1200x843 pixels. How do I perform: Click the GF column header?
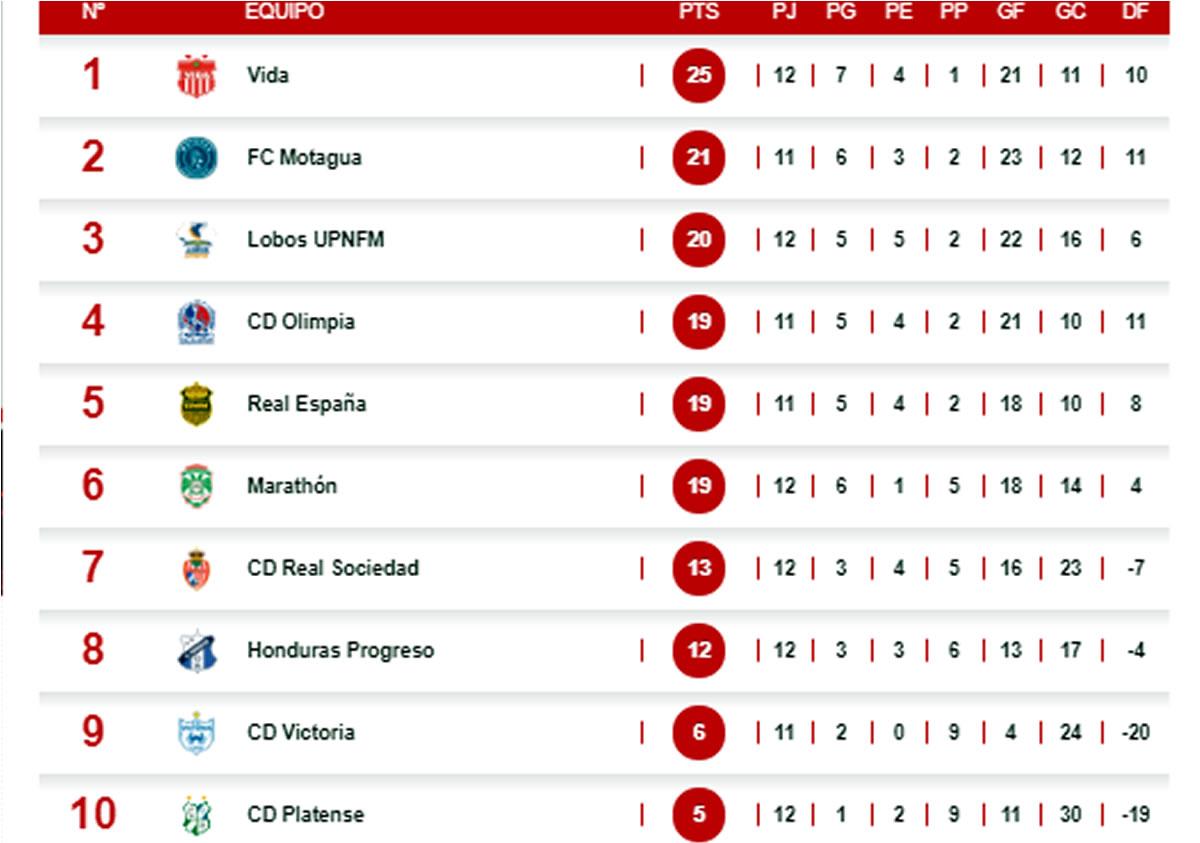[1010, 12]
